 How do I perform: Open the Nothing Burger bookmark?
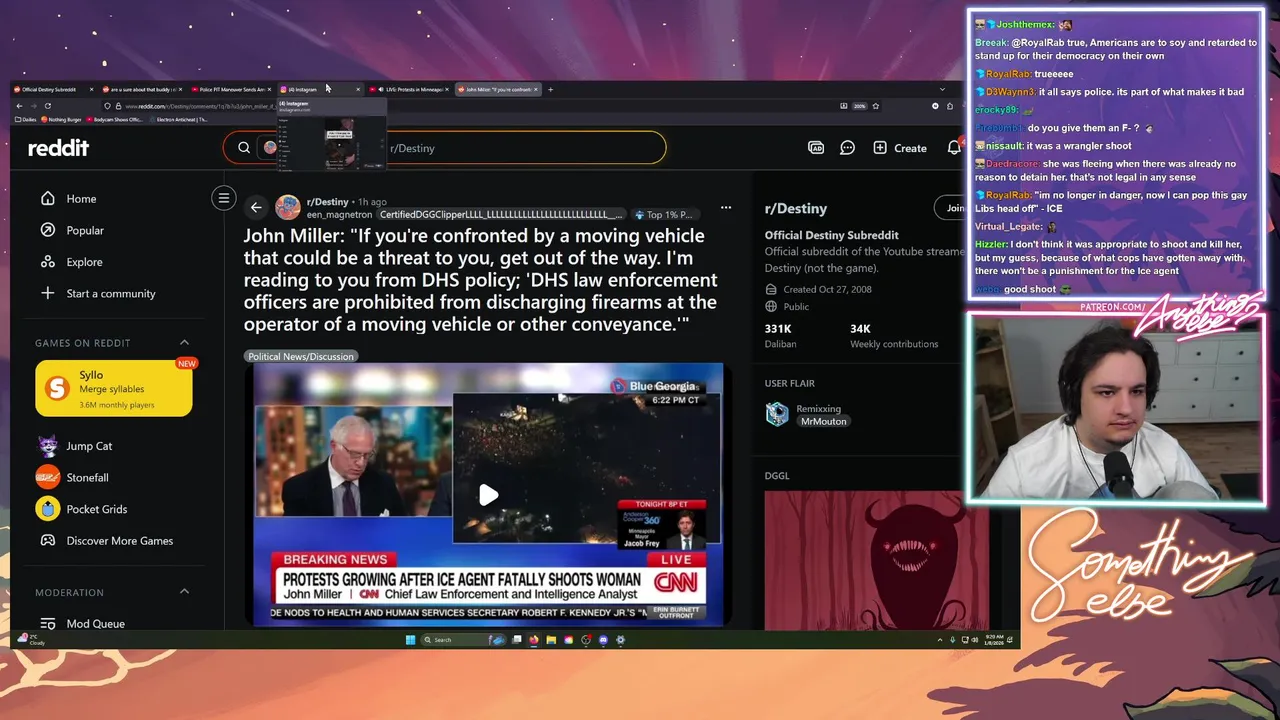click(x=61, y=119)
